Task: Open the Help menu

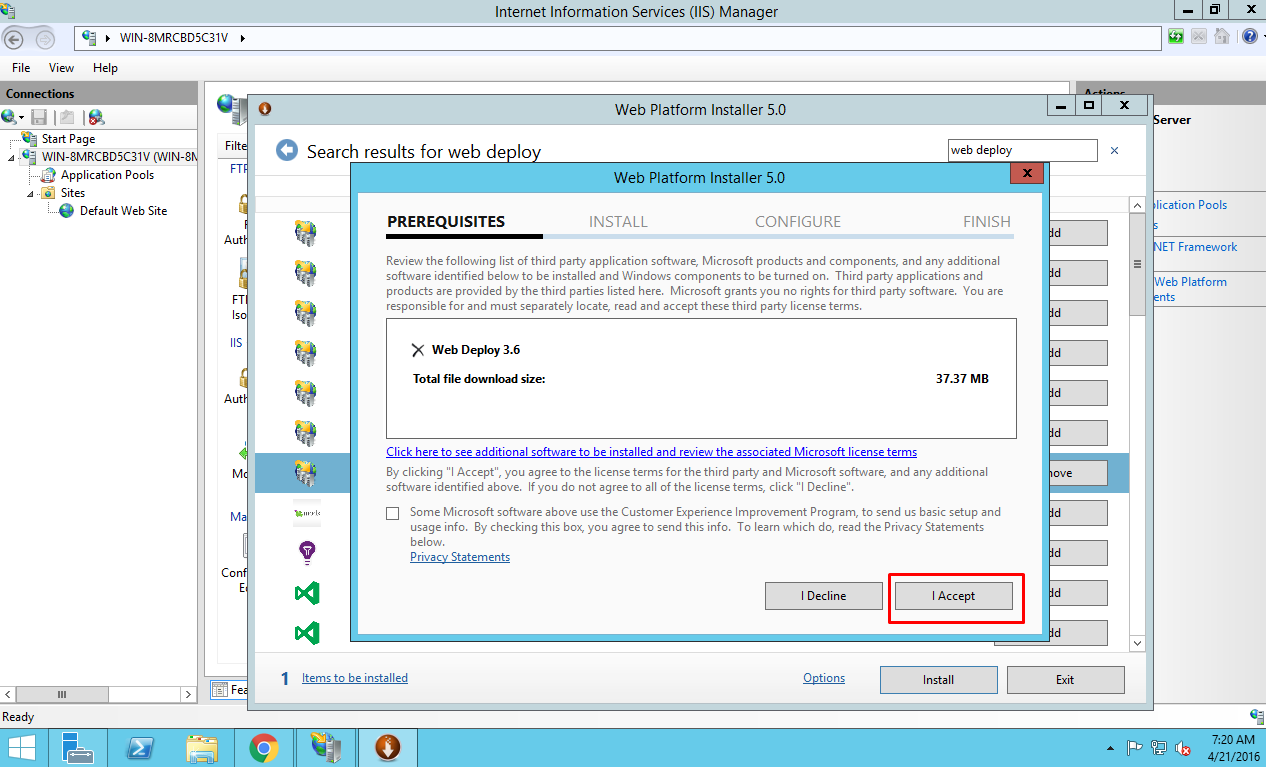Action: point(105,68)
